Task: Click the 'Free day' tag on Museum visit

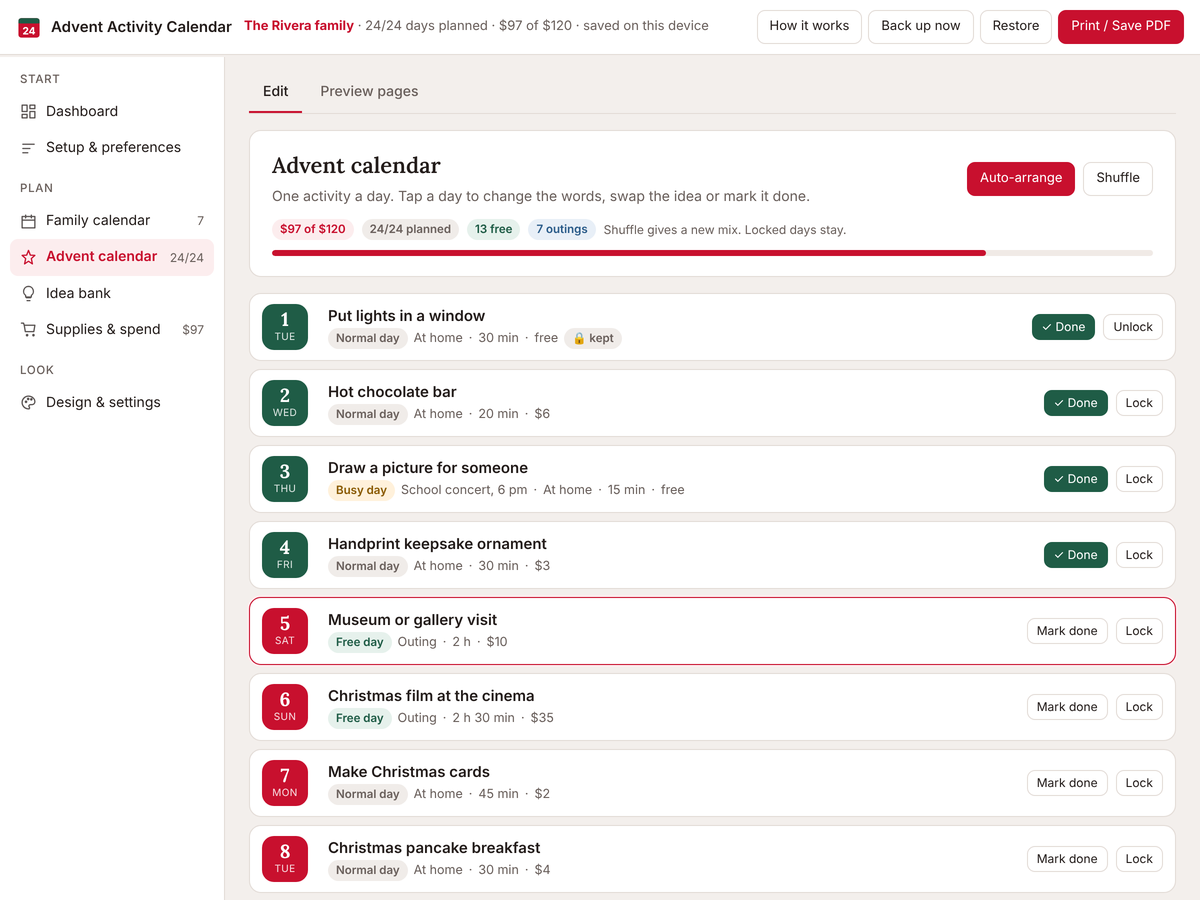Action: [360, 642]
